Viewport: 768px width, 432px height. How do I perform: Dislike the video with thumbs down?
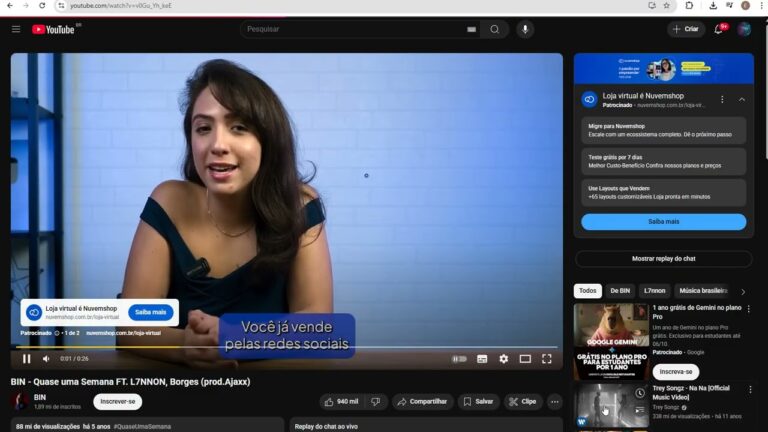[x=376, y=401]
